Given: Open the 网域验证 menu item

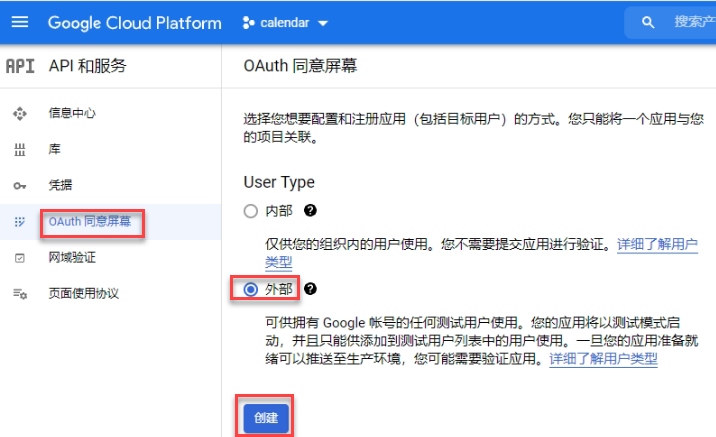Looking at the screenshot, I should click(72, 258).
